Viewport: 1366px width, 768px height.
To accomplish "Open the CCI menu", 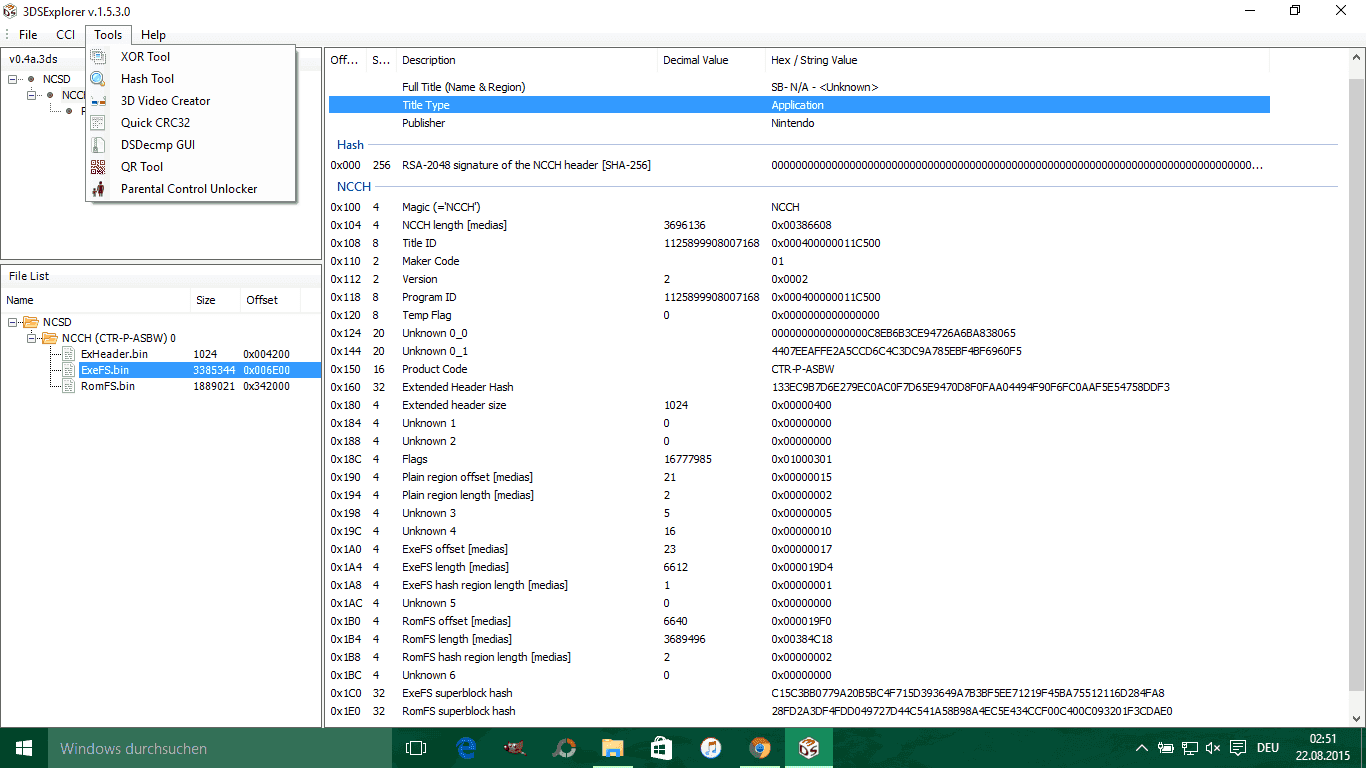I will [x=66, y=35].
